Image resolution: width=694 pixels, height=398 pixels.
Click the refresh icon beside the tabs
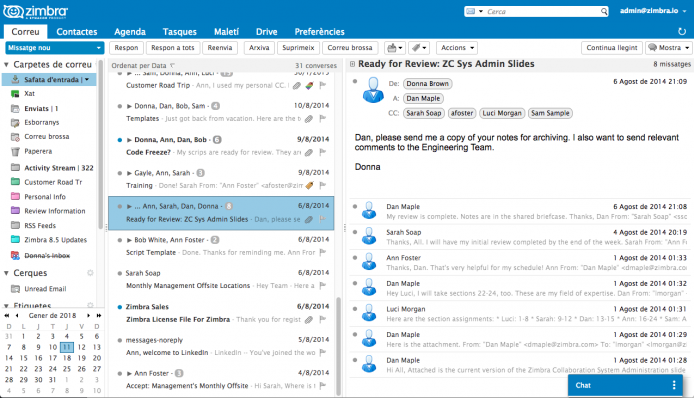click(682, 31)
